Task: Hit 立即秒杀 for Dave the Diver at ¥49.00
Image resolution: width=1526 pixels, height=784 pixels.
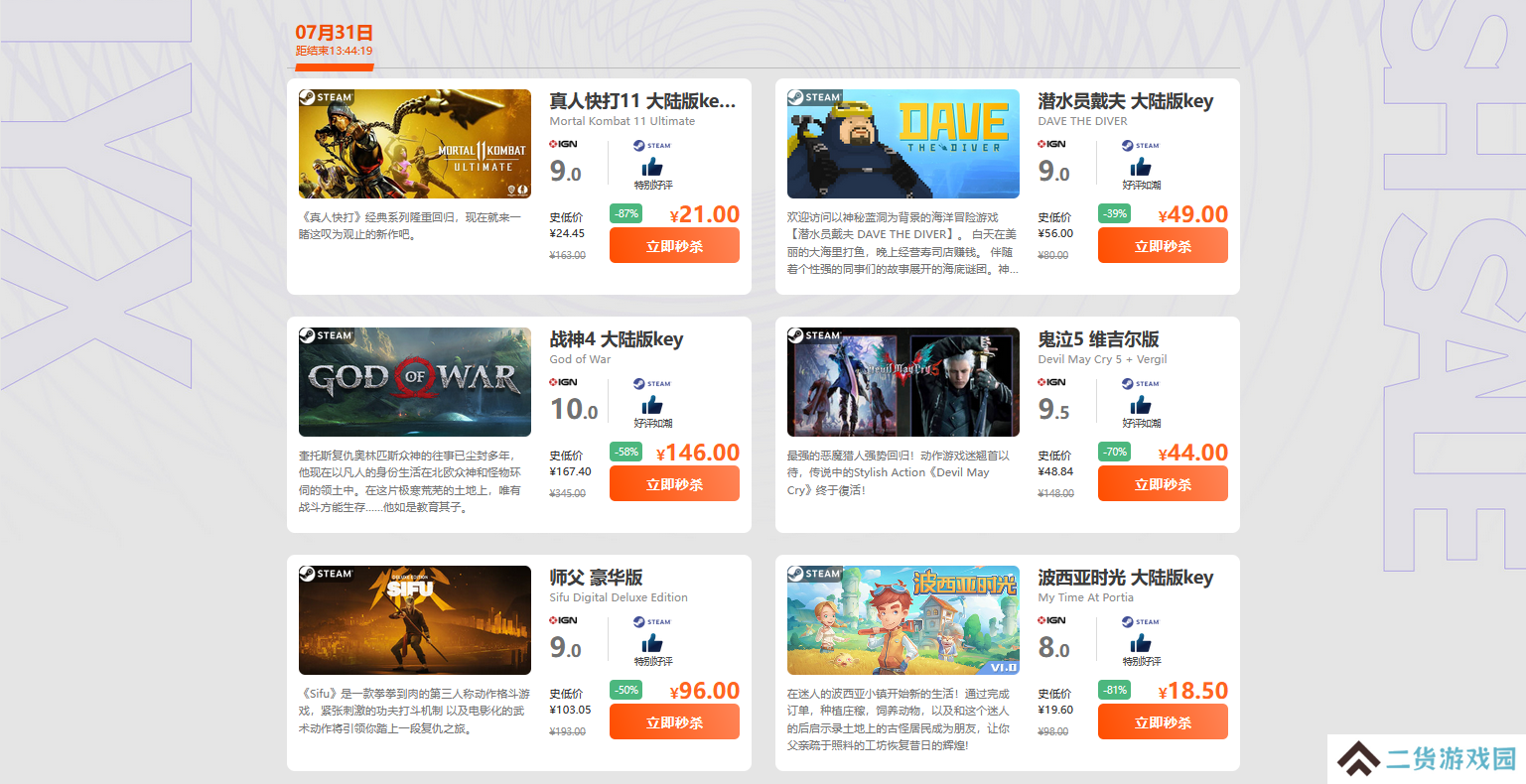Action: [1163, 245]
